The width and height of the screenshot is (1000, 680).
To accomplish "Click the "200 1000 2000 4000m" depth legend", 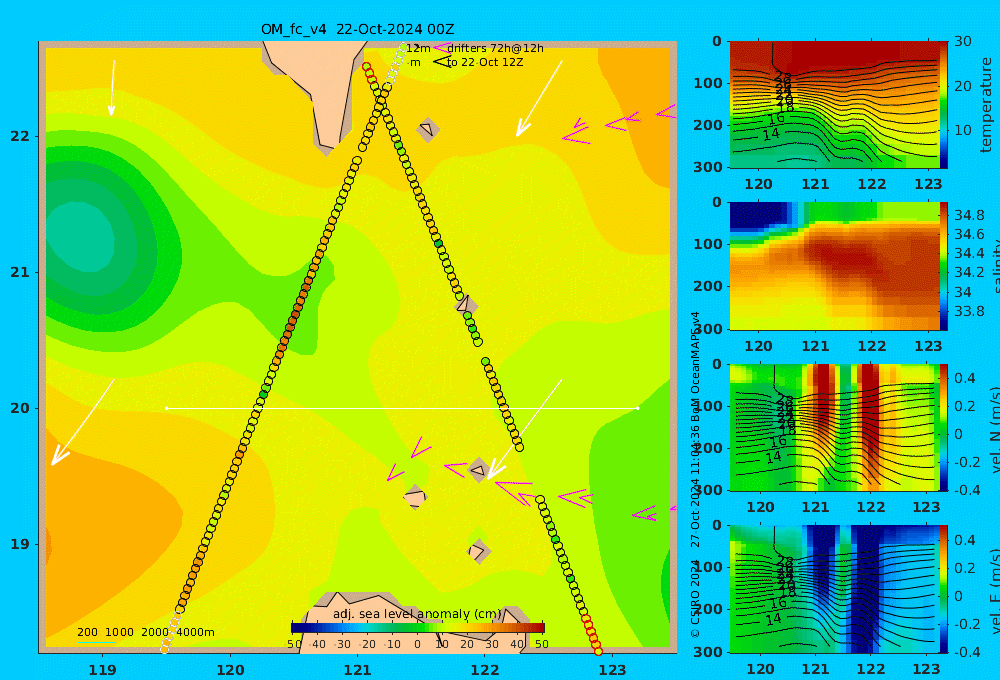I will tap(145, 632).
